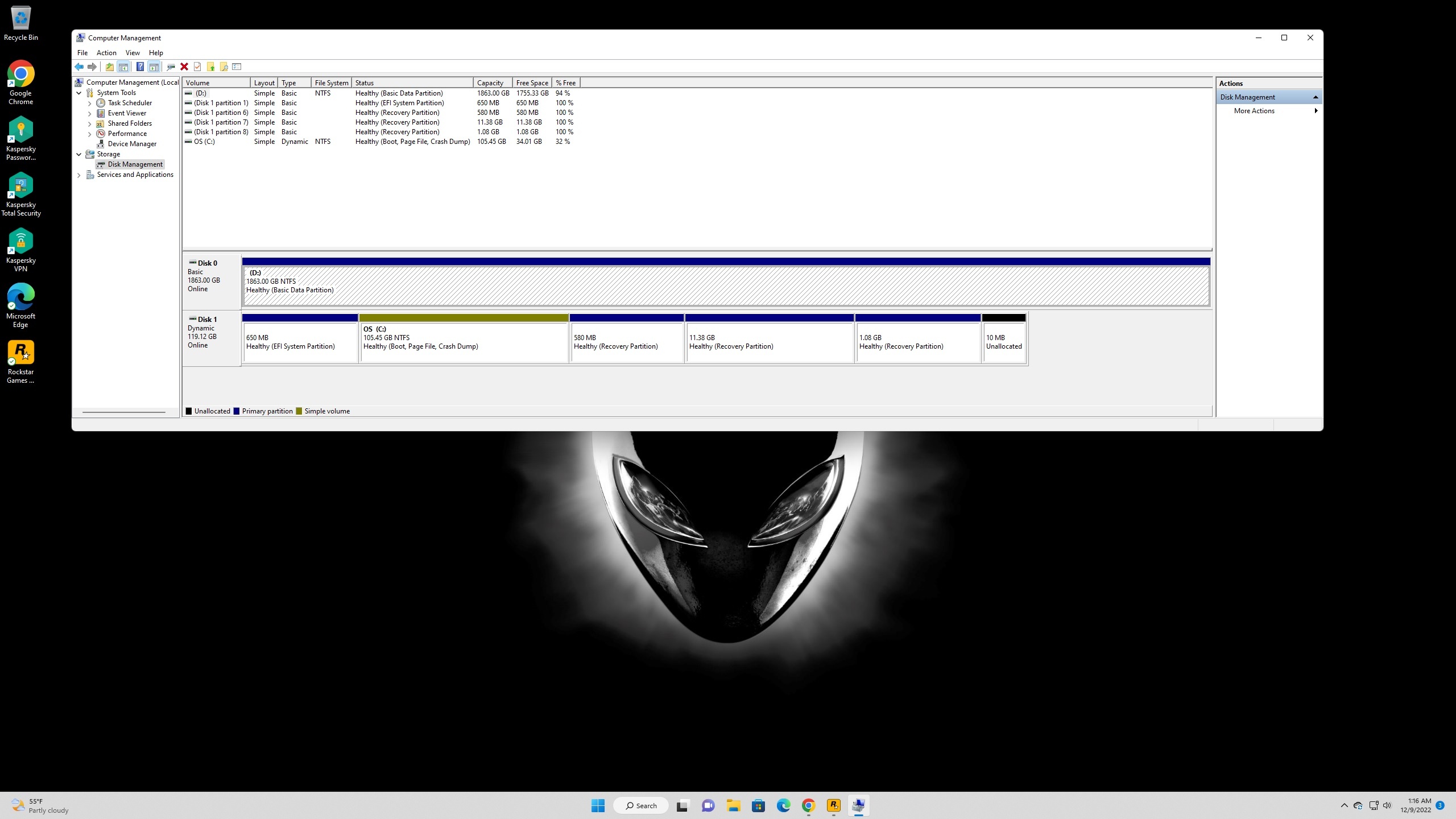This screenshot has width=1456, height=819.
Task: Click the checklist settings toolbar icon
Action: coord(237,67)
